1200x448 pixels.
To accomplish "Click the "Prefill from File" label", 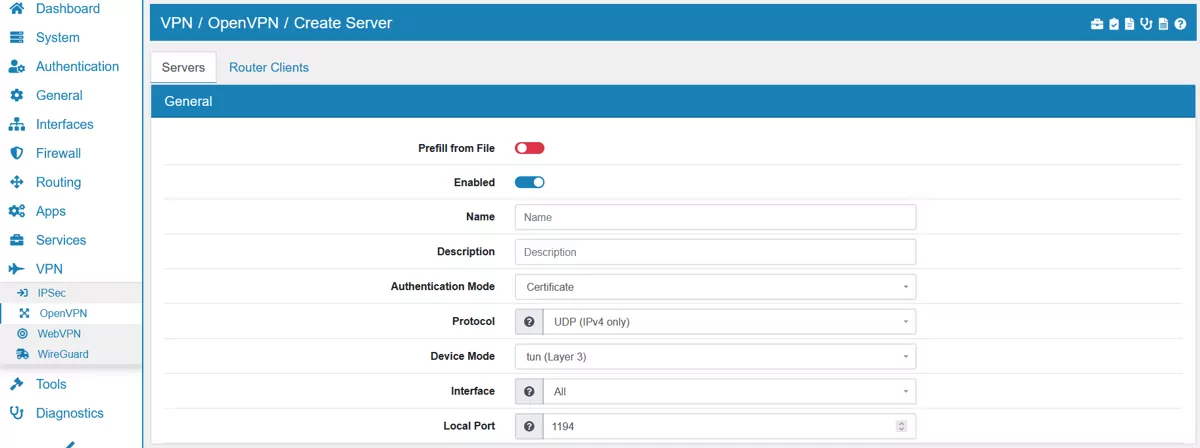I will tap(456, 148).
